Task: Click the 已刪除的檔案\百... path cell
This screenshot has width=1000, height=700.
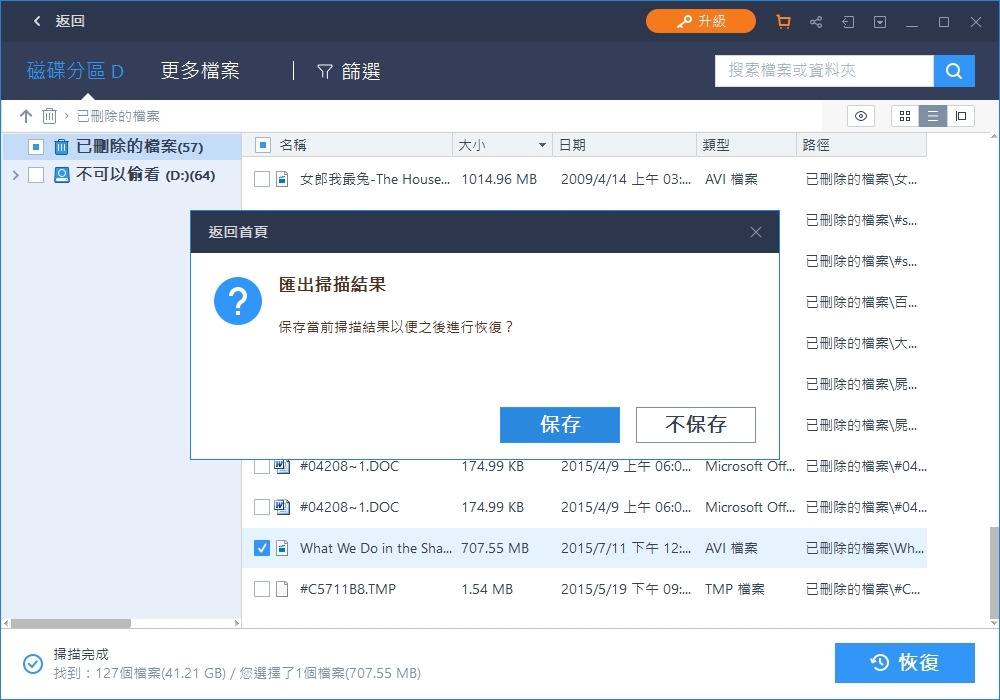Action: (862, 302)
